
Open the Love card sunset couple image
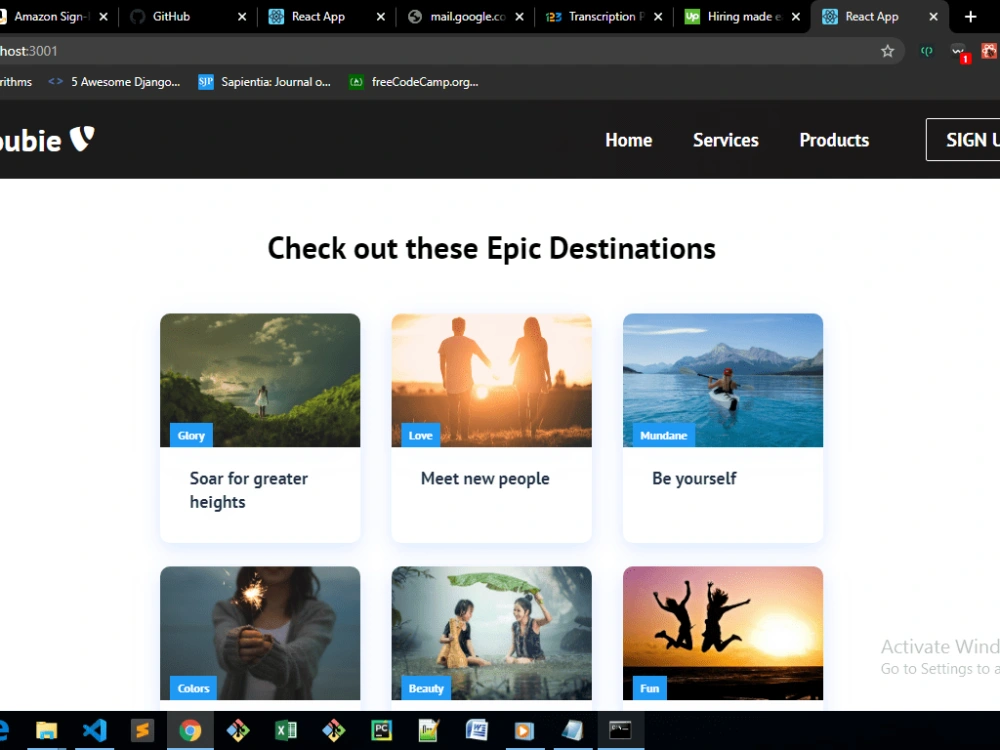491,380
